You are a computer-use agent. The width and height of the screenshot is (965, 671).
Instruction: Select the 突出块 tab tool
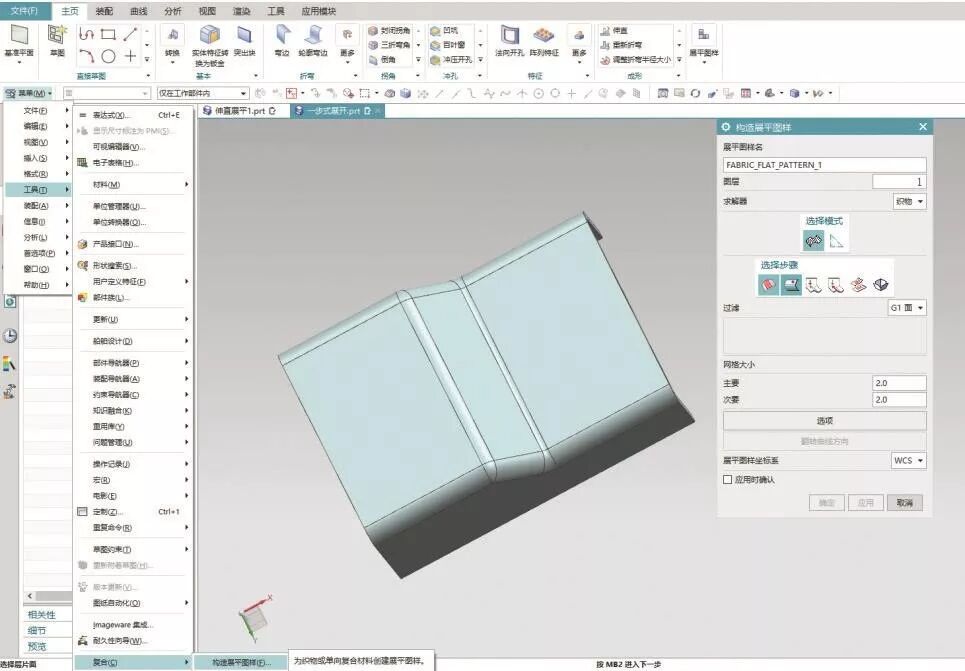point(244,38)
